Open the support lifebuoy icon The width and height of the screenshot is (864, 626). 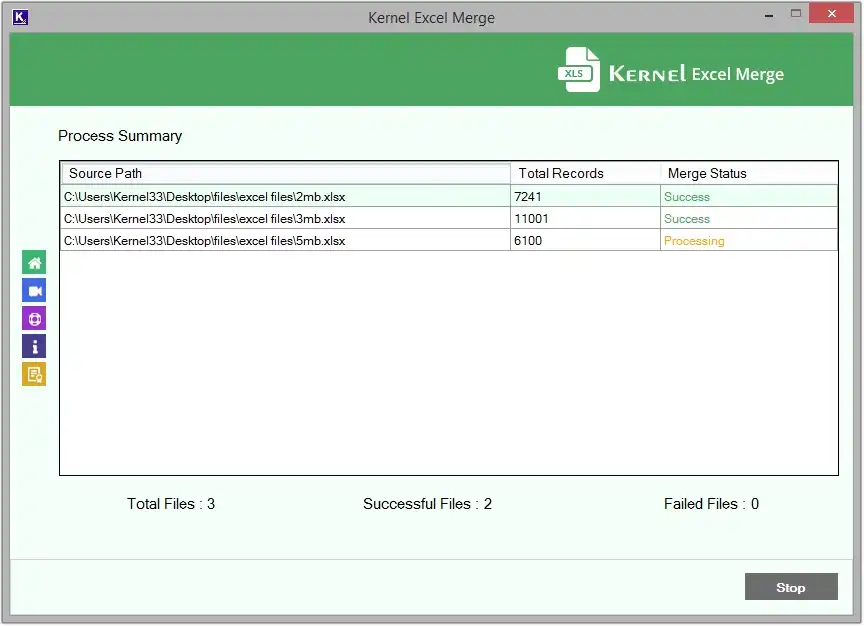click(33, 317)
